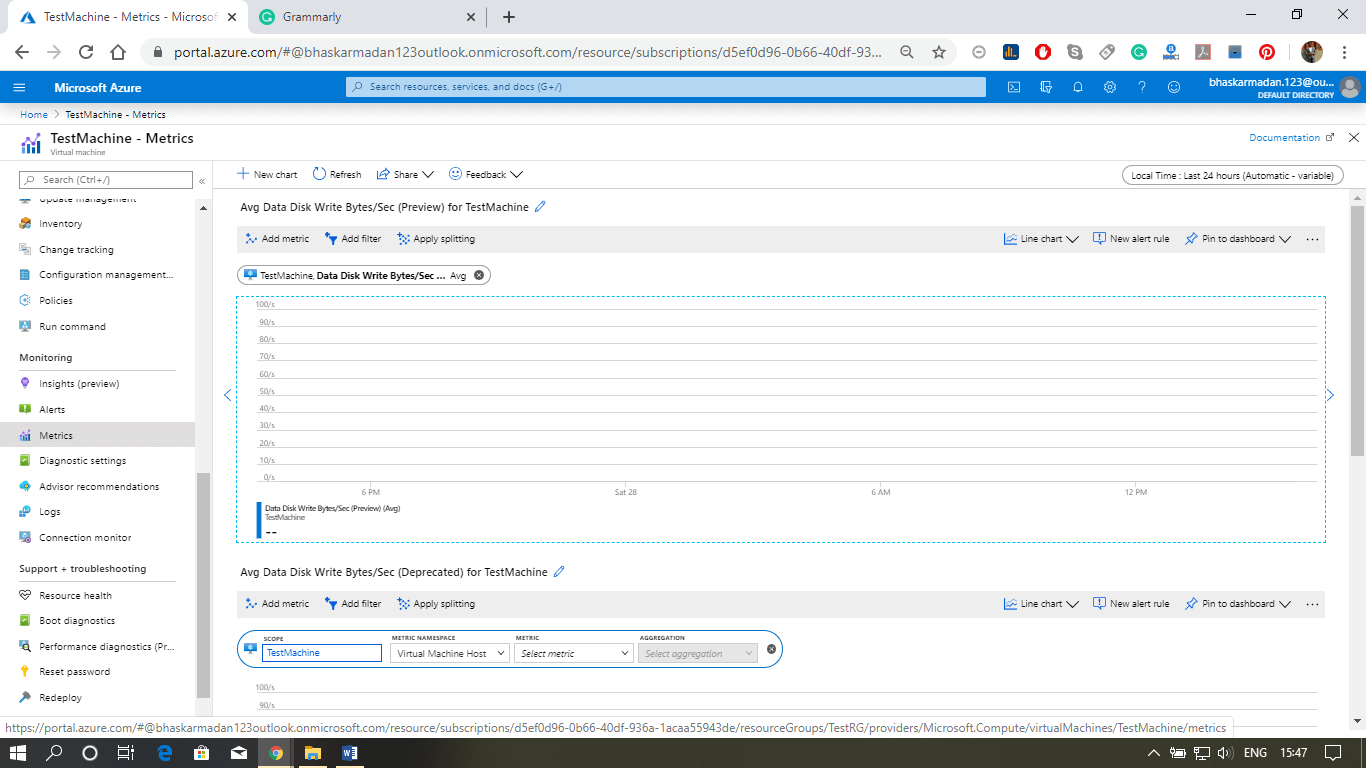Viewport: 1366px width, 768px height.
Task: Remove the Data Disk Write Bytes metric pill
Action: coord(479,275)
